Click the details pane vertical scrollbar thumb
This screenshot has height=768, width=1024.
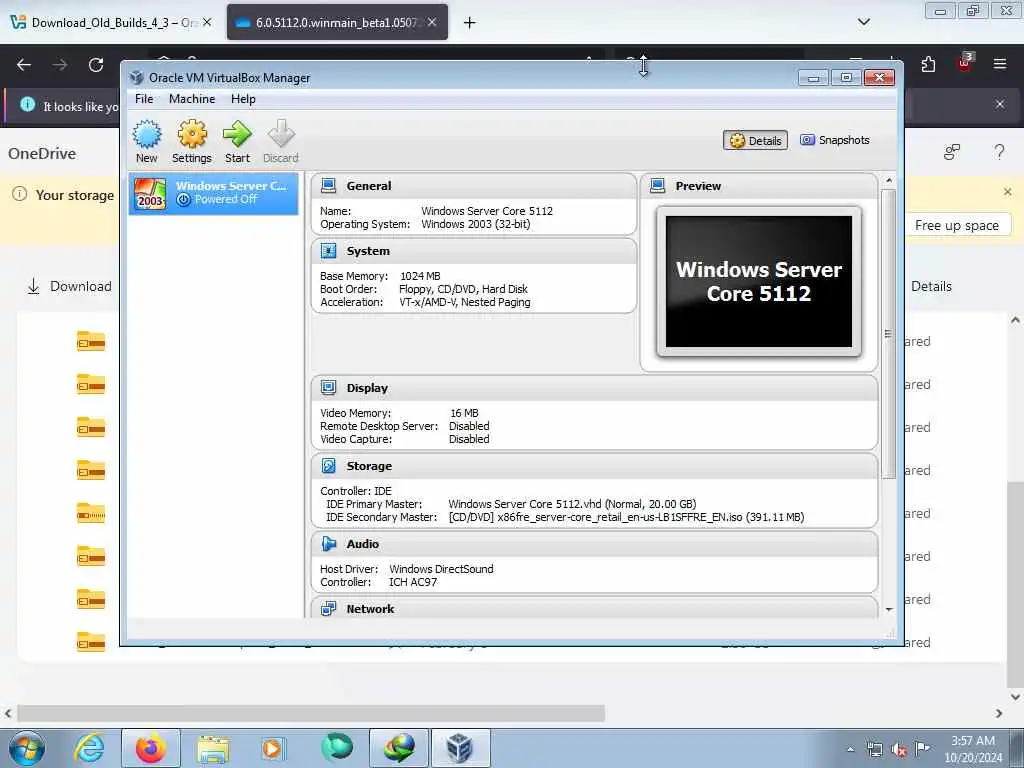click(888, 334)
